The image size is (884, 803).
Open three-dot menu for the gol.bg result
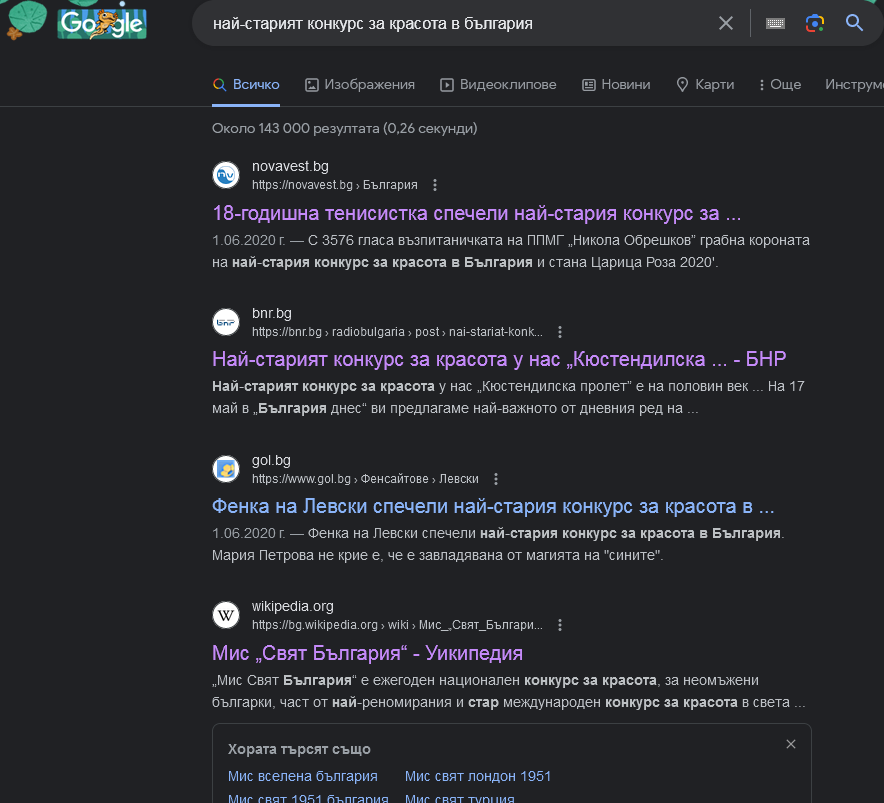click(496, 479)
